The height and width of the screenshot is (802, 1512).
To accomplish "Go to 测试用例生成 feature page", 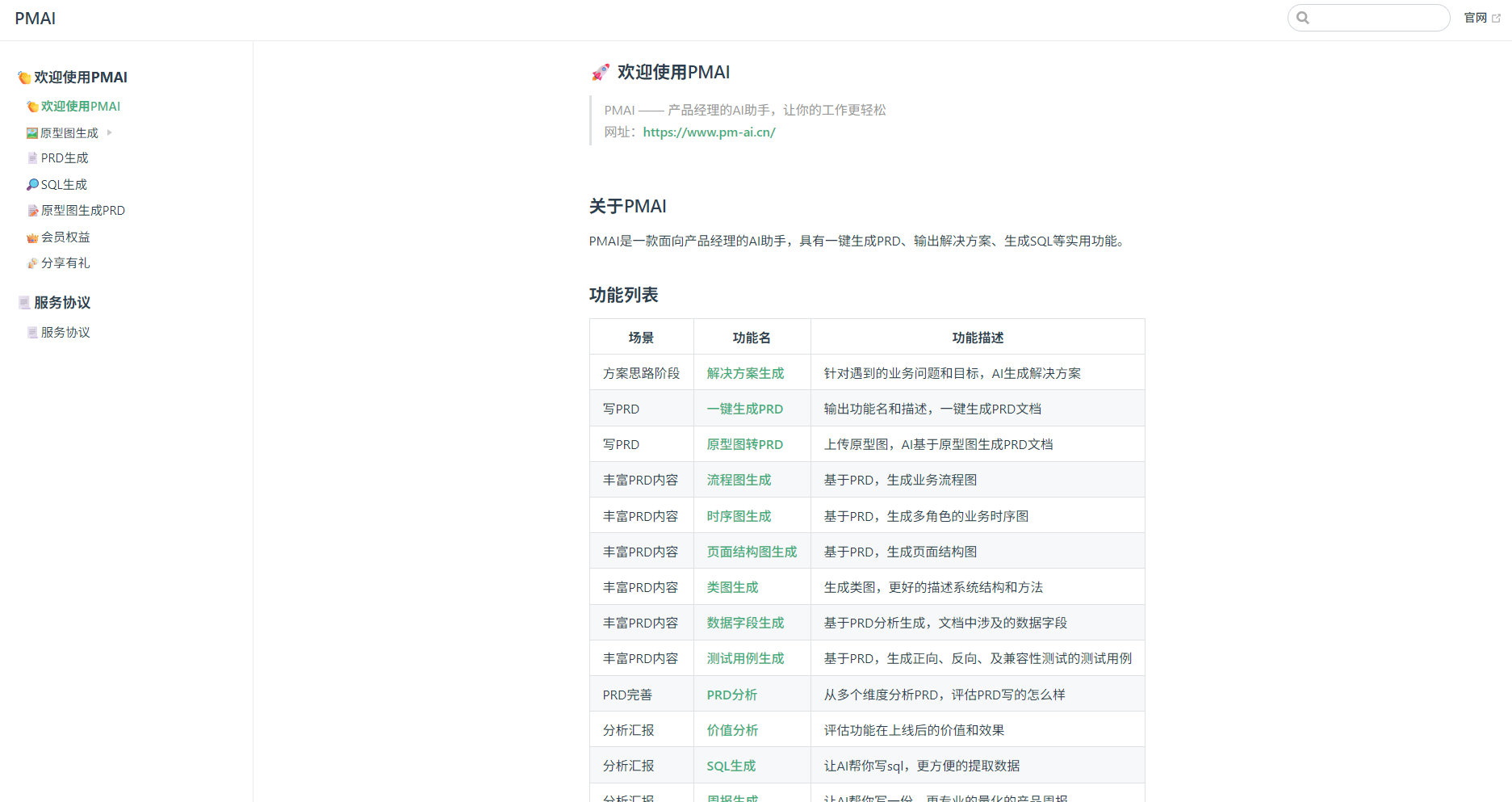I will click(x=745, y=658).
